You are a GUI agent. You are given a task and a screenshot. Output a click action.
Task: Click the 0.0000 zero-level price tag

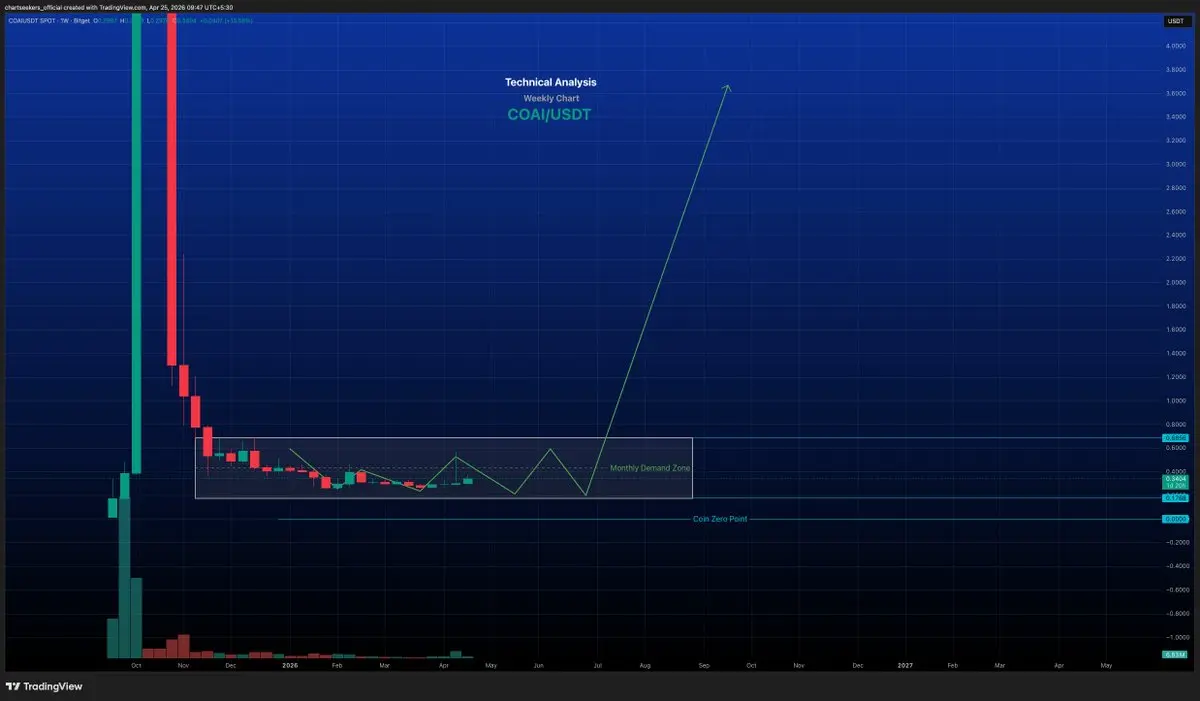pos(1174,519)
